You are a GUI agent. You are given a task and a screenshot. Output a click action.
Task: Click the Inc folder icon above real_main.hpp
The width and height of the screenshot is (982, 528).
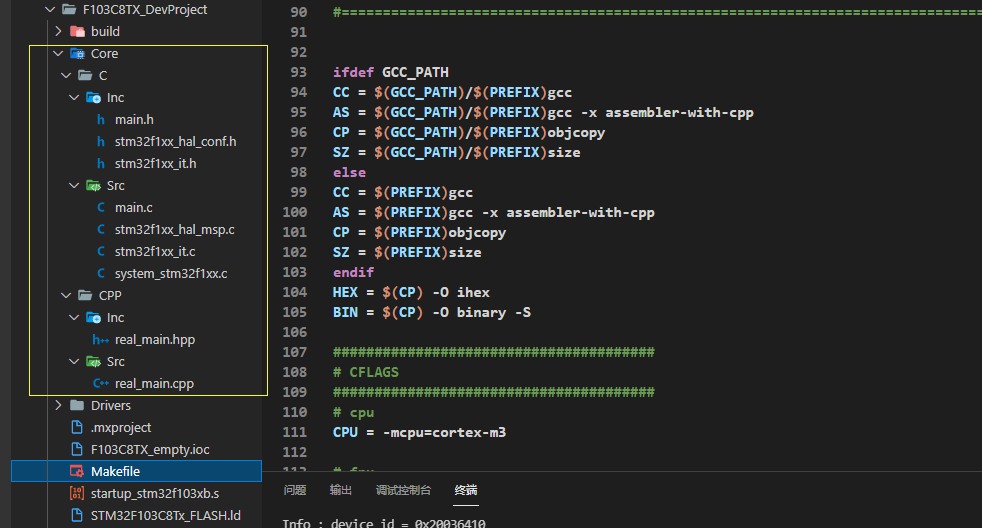click(x=93, y=318)
